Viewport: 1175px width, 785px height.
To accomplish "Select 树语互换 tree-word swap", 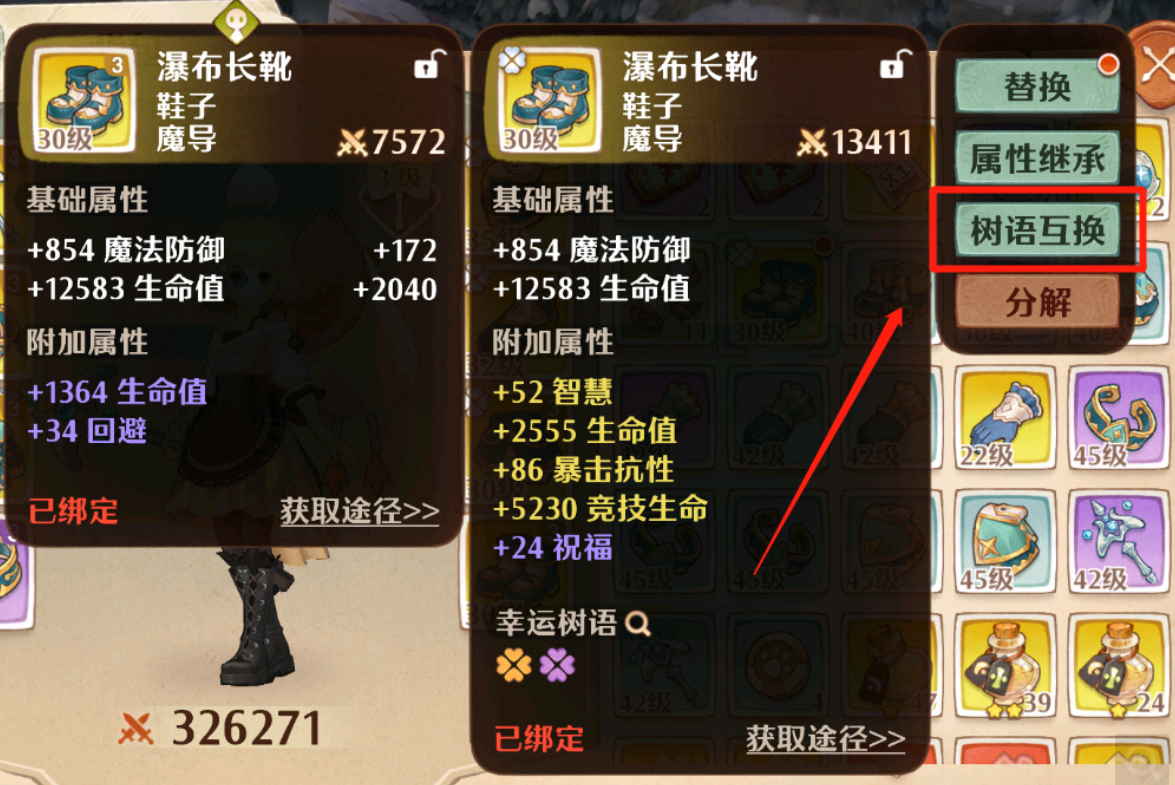I will [x=1037, y=230].
